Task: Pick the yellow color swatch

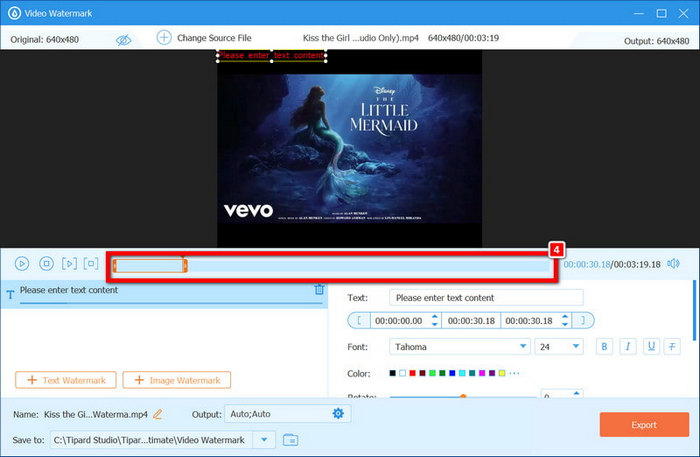Action: 502,373
